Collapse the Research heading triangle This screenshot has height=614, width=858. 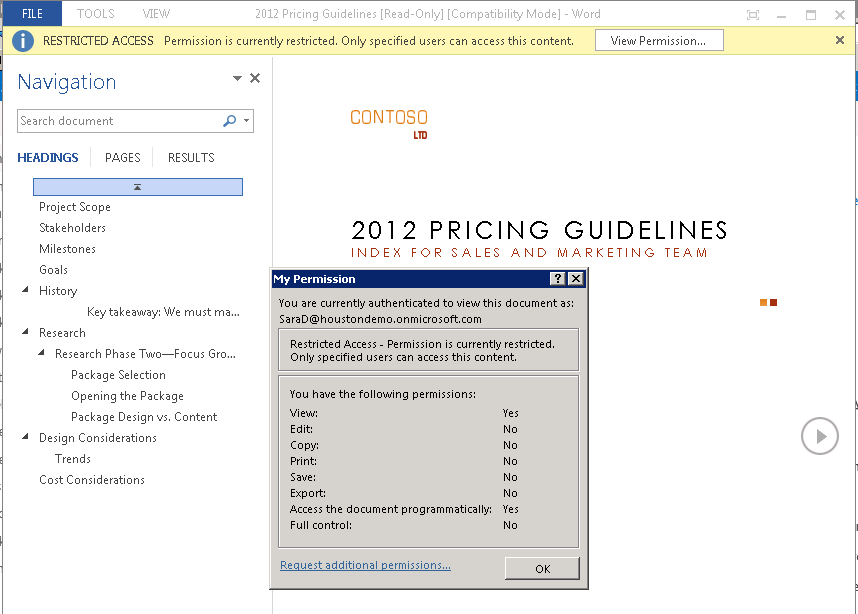pyautogui.click(x=25, y=332)
